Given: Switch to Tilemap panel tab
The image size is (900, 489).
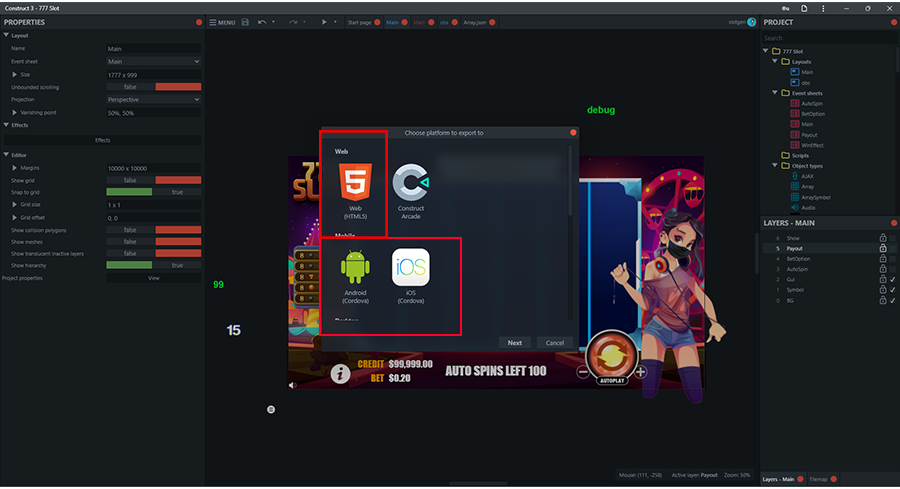Looking at the screenshot, I should 818,479.
